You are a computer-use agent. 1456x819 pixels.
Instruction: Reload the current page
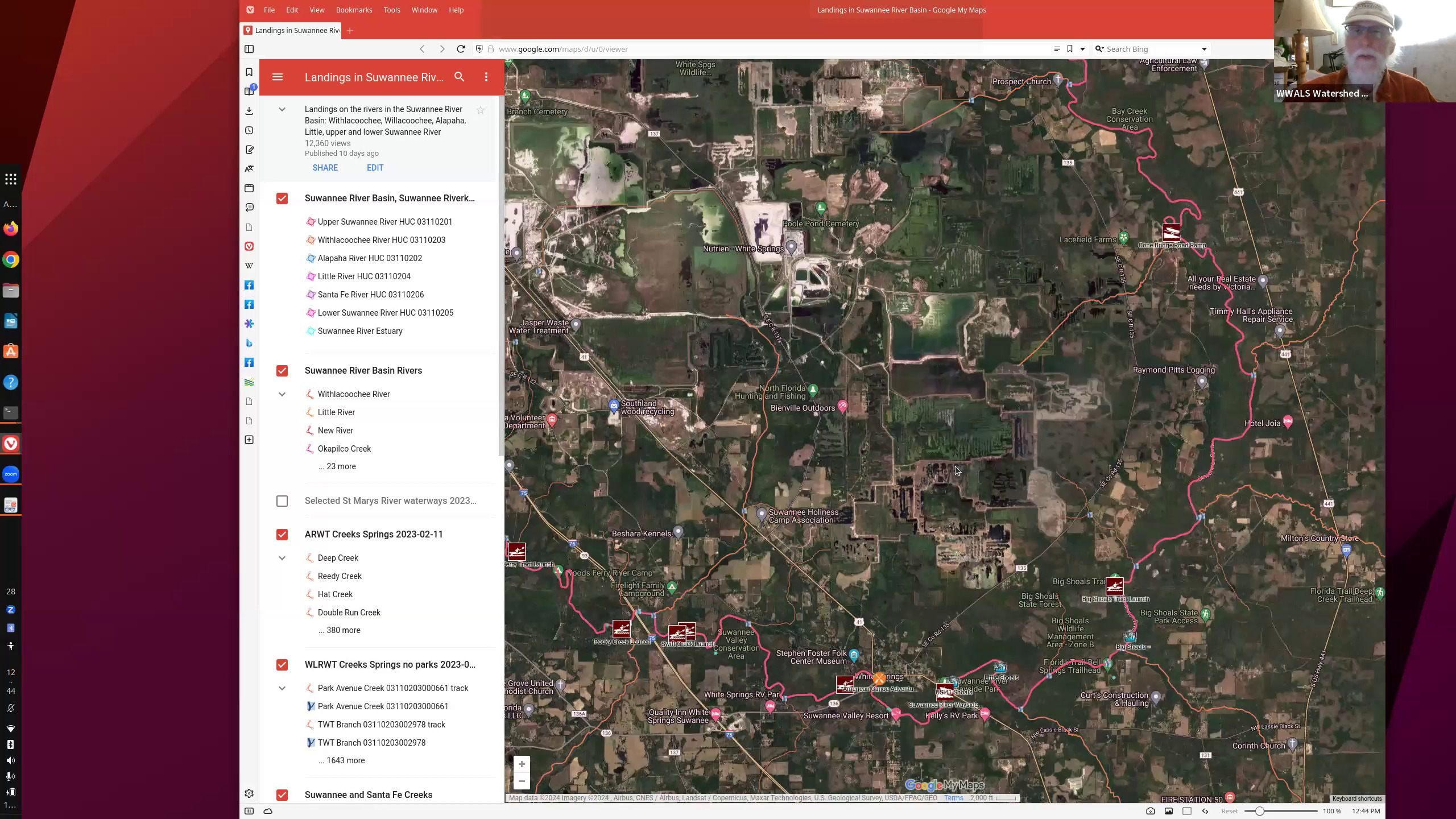point(461,49)
